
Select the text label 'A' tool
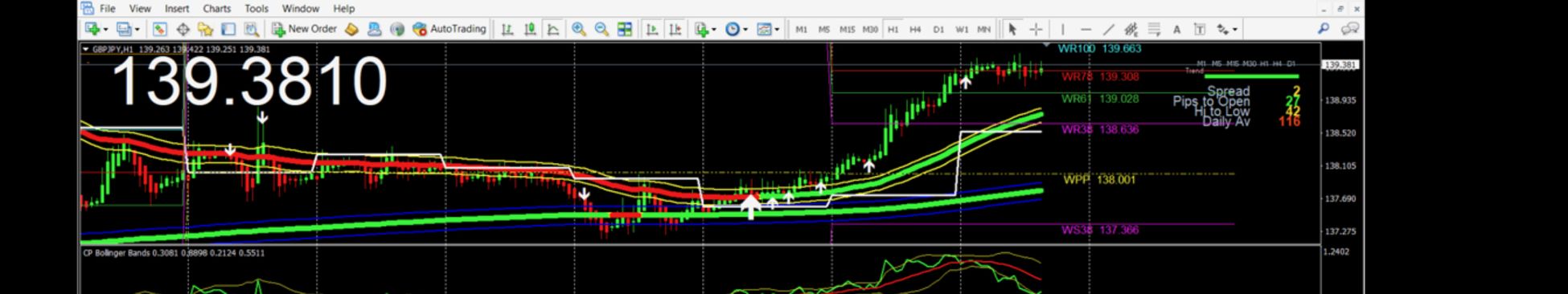1176,29
